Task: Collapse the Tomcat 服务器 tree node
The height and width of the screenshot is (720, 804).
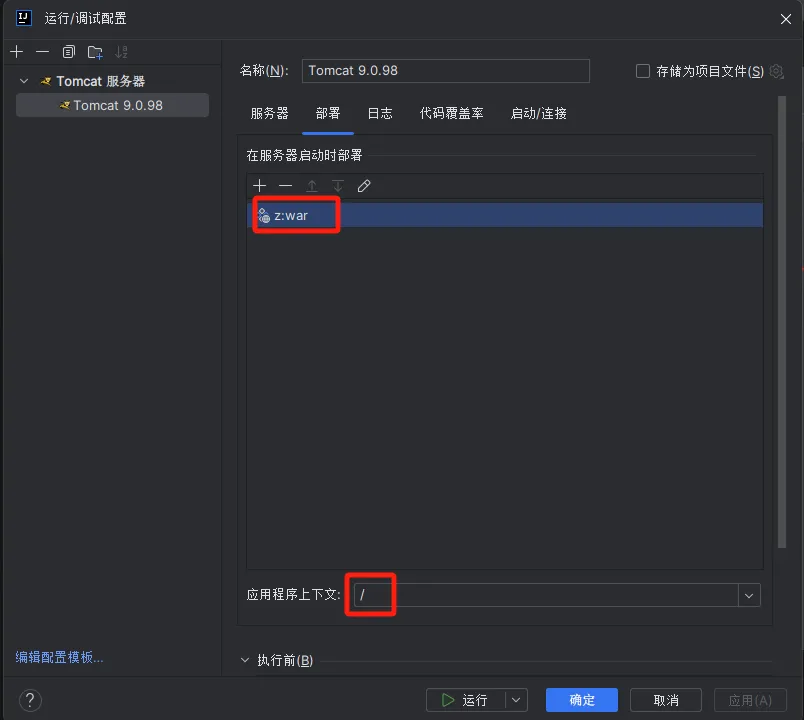Action: [24, 81]
